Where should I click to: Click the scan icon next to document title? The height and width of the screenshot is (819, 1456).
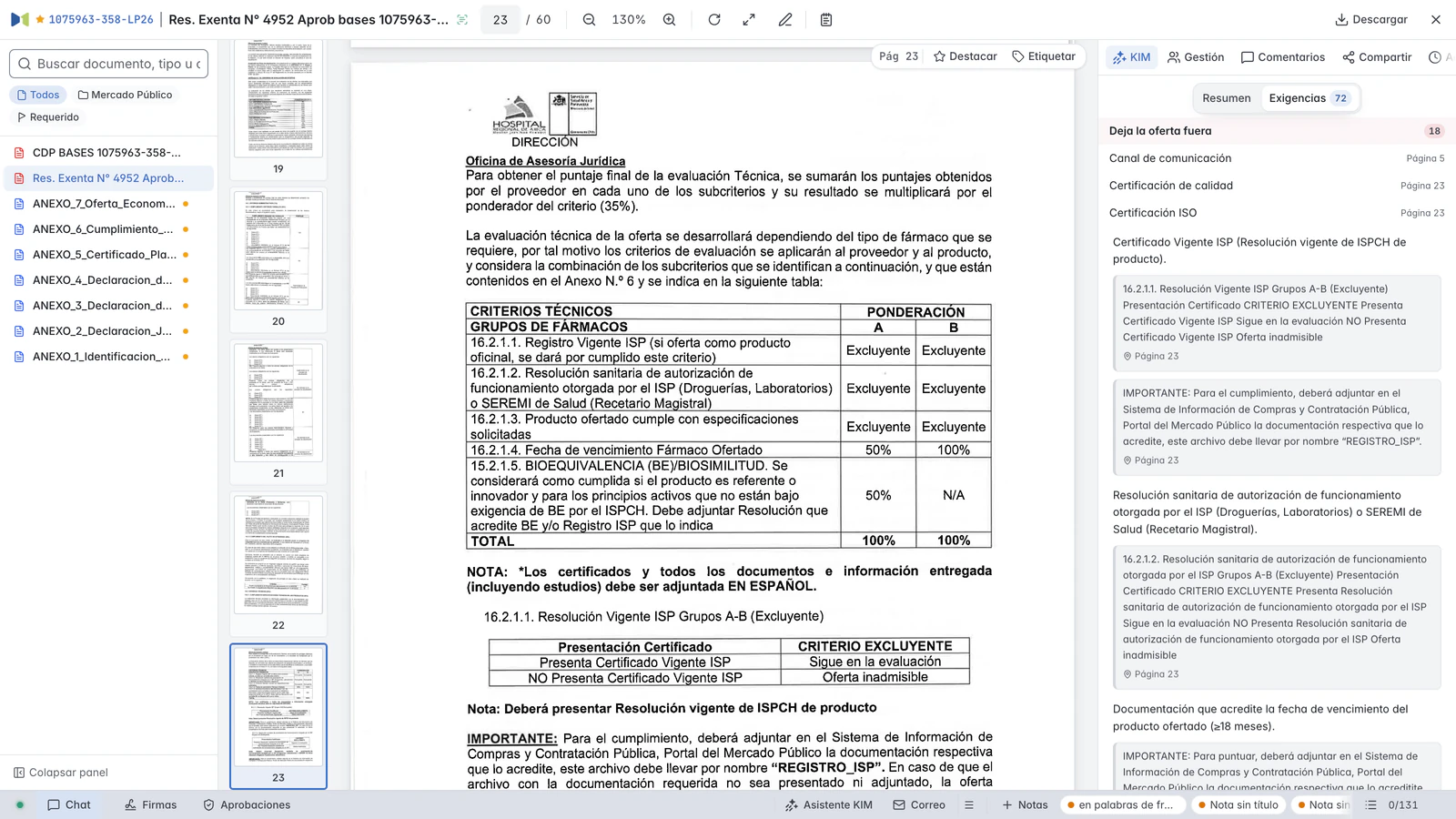click(462, 20)
